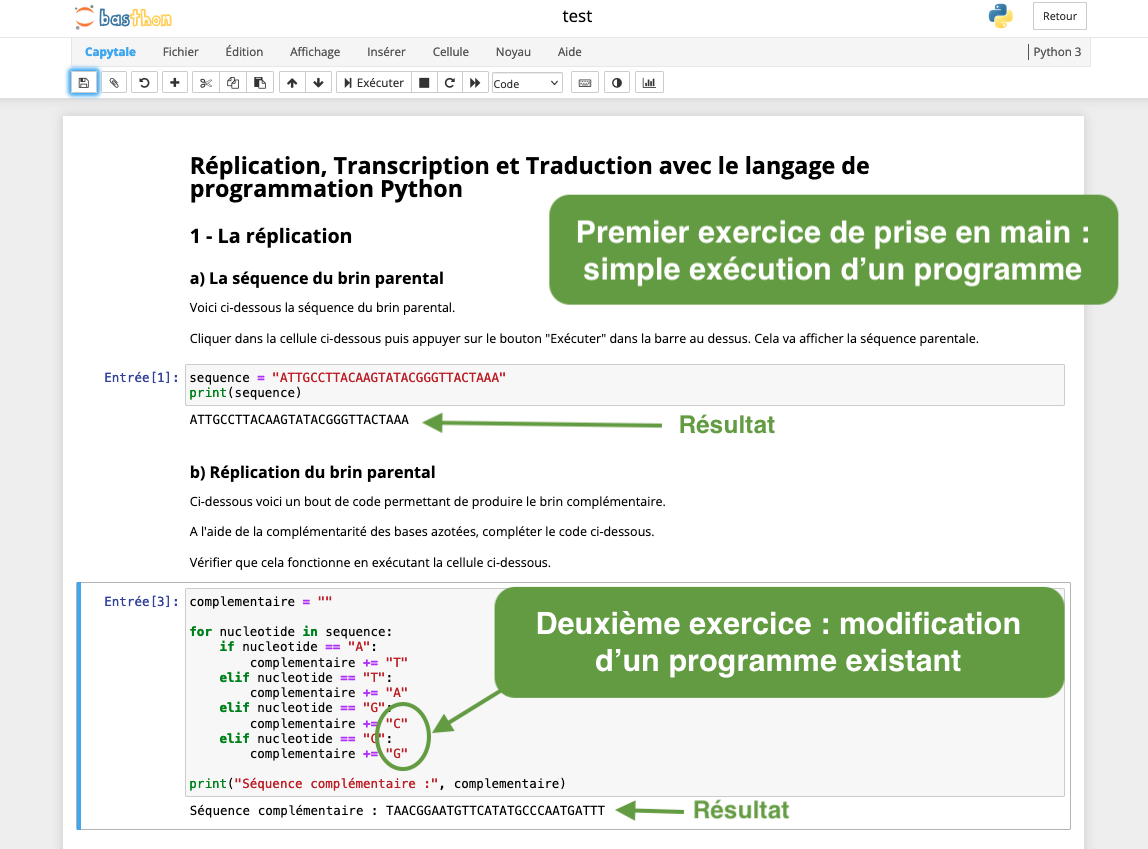
Task: Stop kernel execution with square icon
Action: tap(424, 83)
